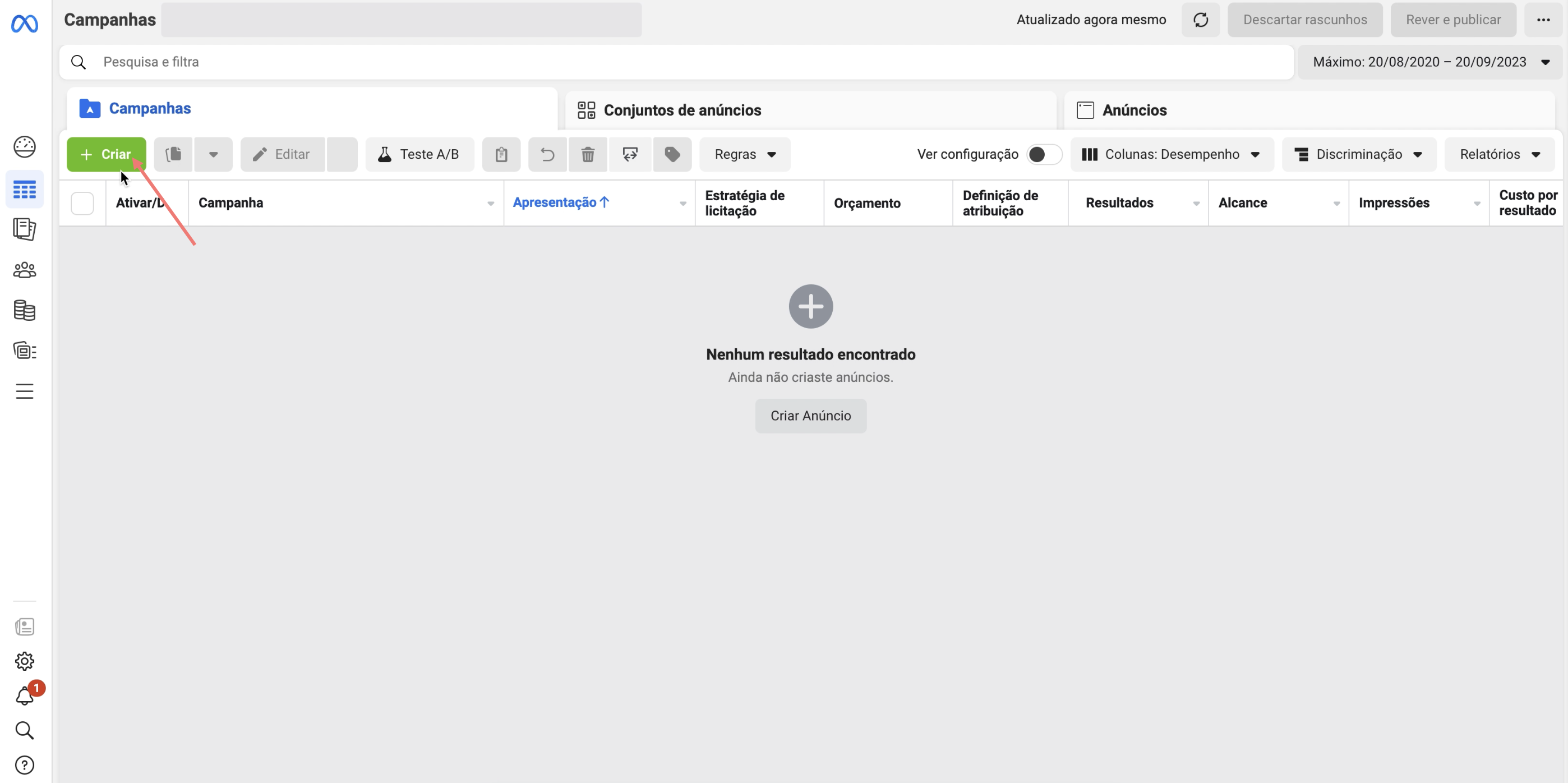
Task: Open the date range Máximo dropdown
Action: (x=1430, y=62)
